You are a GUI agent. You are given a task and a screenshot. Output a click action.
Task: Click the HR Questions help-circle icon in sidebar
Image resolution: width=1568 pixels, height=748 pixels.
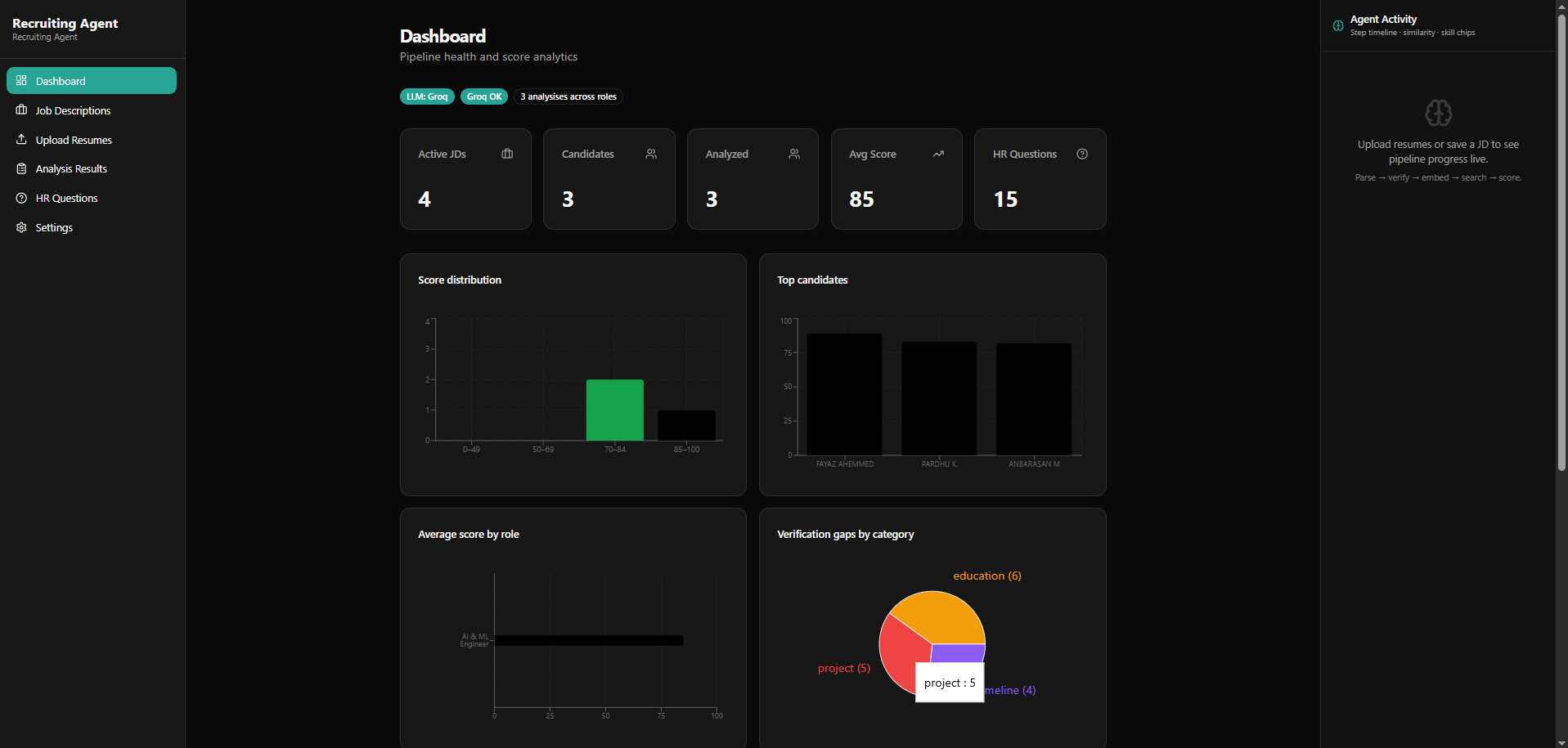coord(21,198)
